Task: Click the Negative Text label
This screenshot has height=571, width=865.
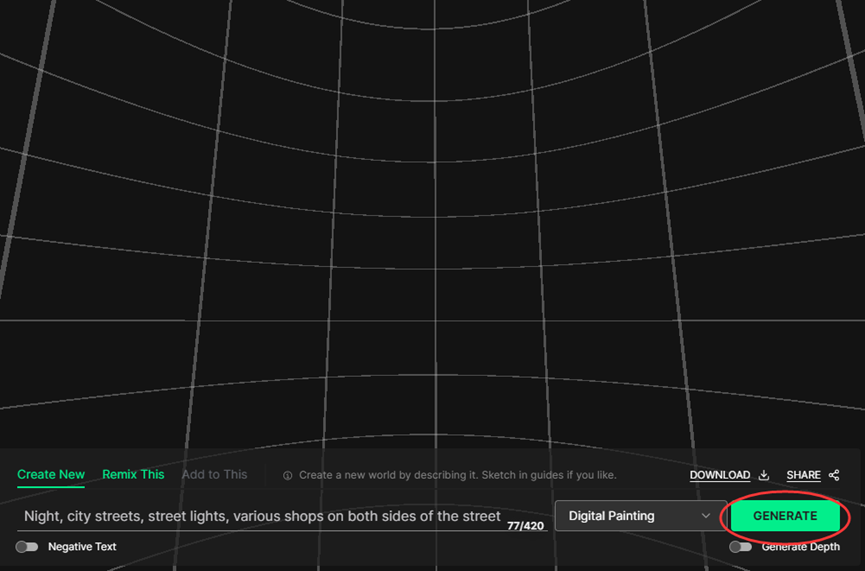Action: pyautogui.click(x=82, y=547)
